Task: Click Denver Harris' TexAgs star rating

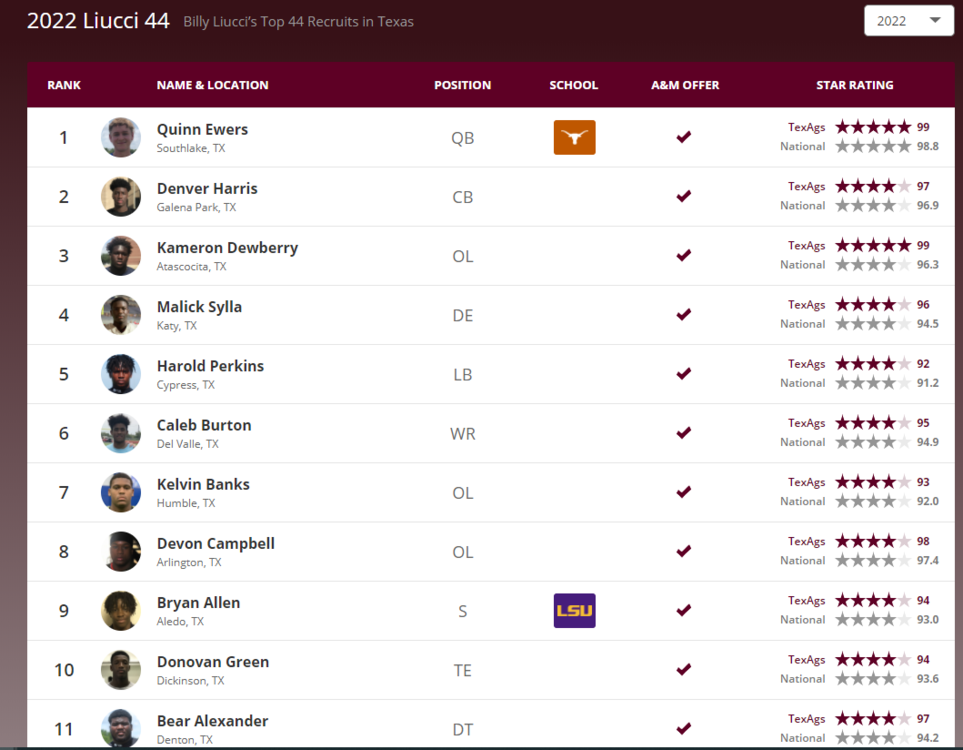Action: pyautogui.click(x=873, y=187)
